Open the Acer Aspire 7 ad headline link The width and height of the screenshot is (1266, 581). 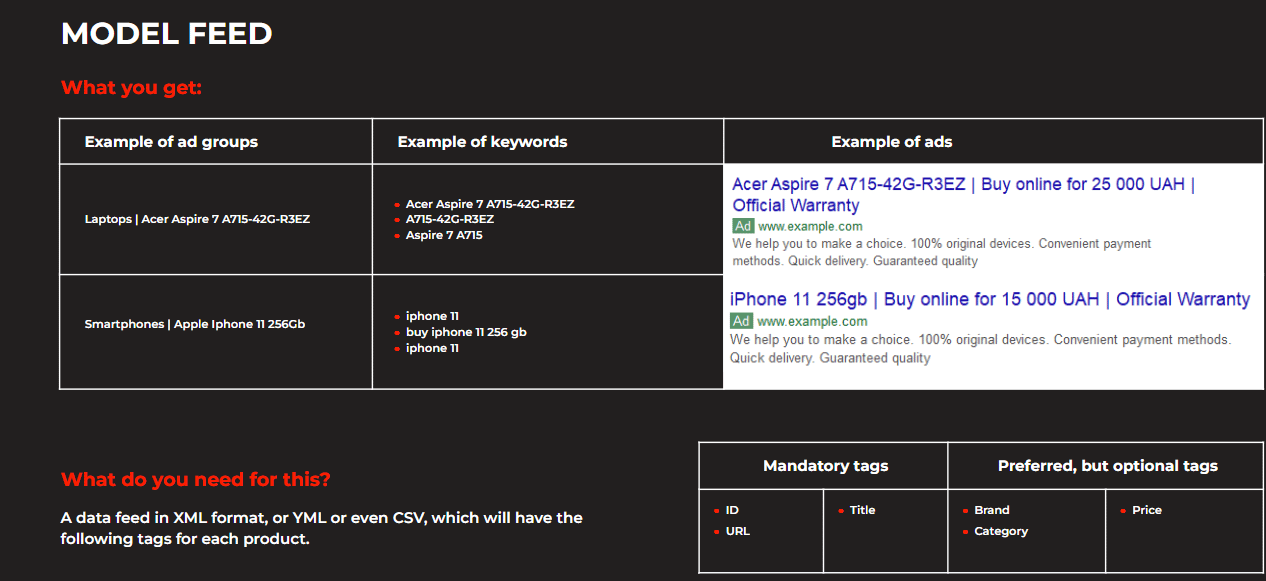(964, 195)
